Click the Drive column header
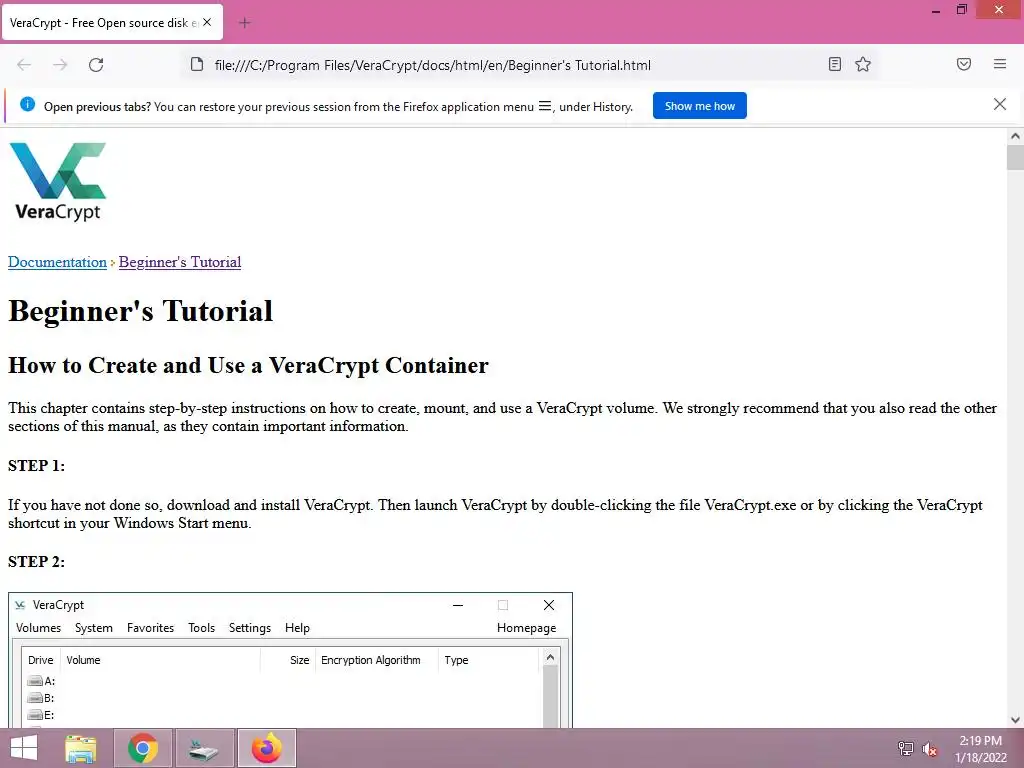This screenshot has height=768, width=1024. pyautogui.click(x=40, y=660)
